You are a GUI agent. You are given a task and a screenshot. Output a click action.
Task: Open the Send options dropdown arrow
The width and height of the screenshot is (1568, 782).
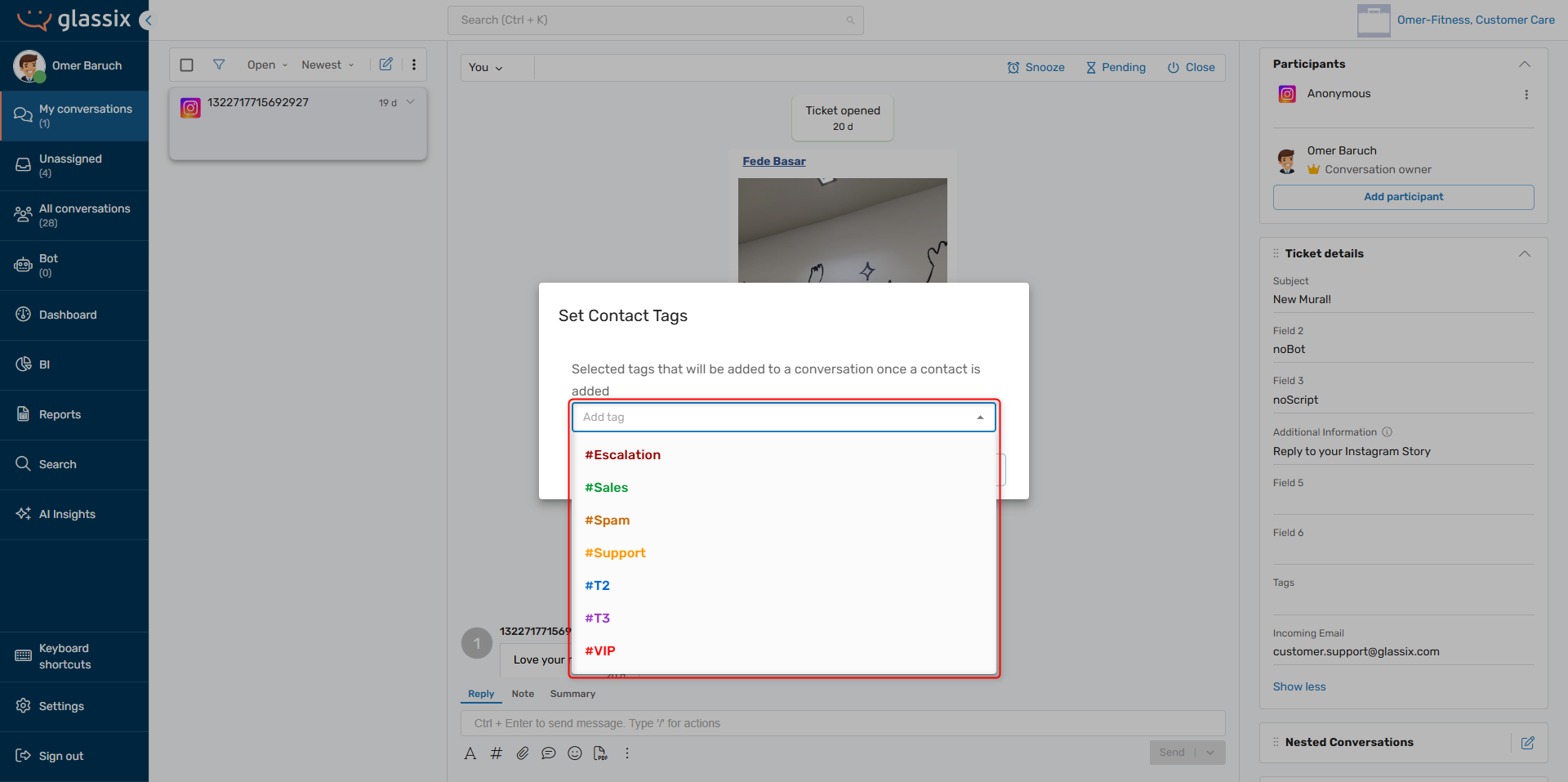[1210, 753]
